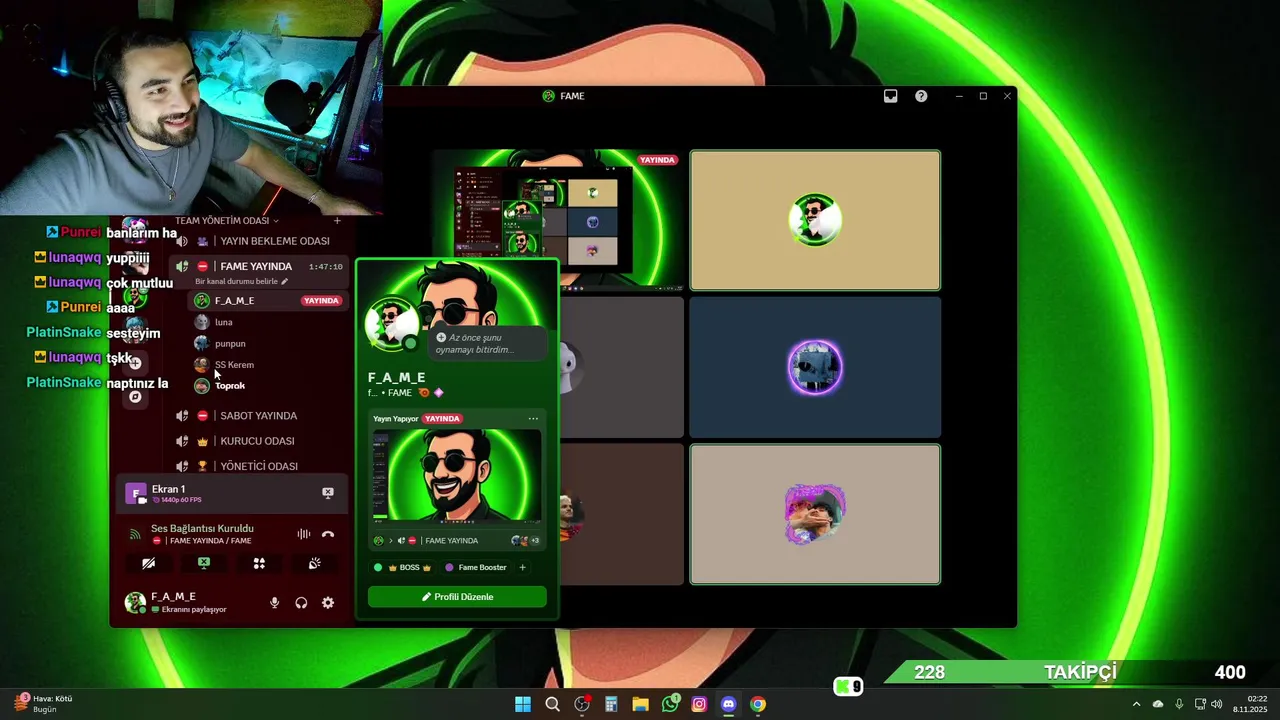
Task: Open Google Chrome from the taskbar
Action: pyautogui.click(x=758, y=704)
